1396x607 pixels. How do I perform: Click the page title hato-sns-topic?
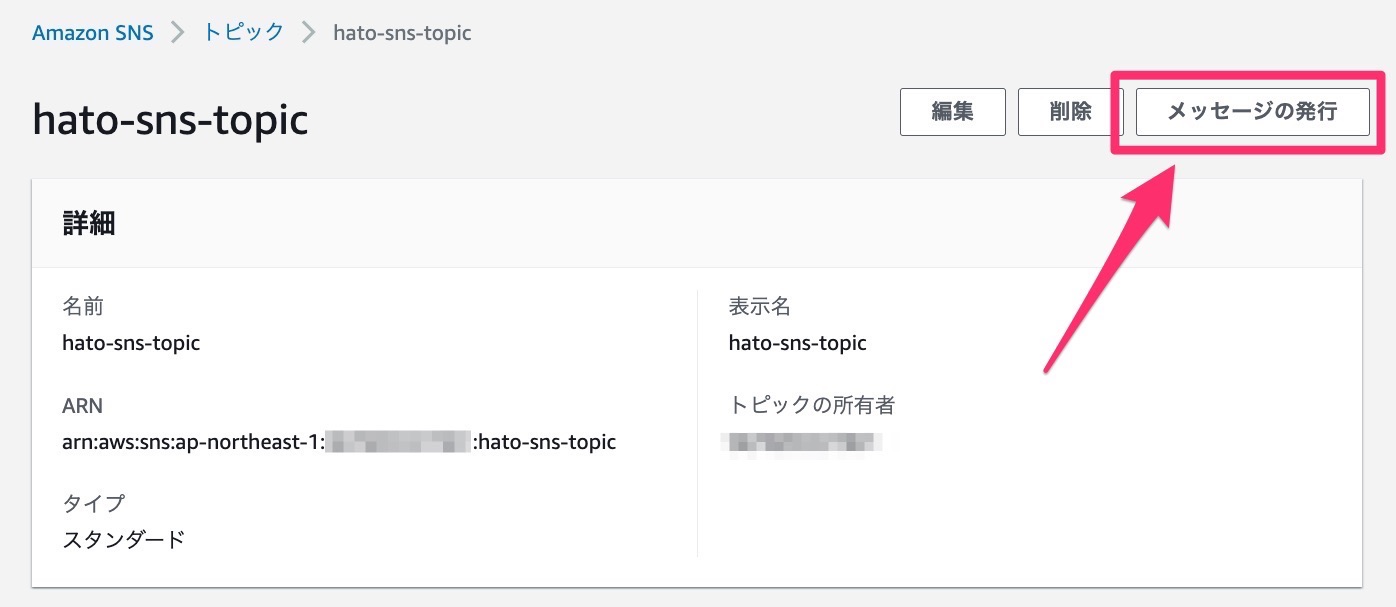pyautogui.click(x=169, y=118)
